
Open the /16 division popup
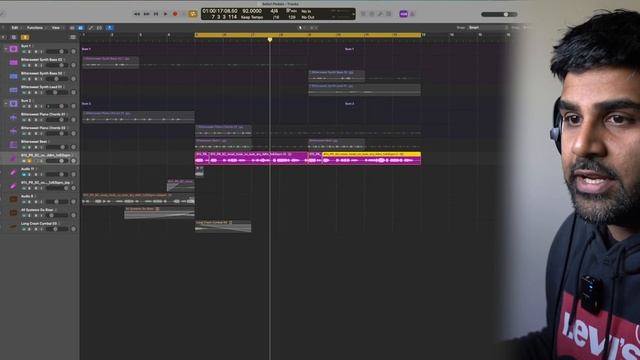[x=276, y=18]
